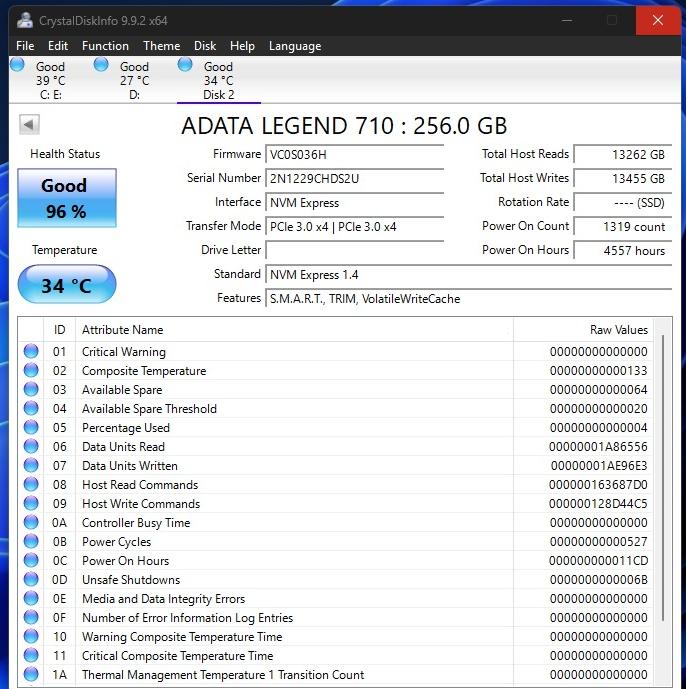689x689 pixels.
Task: Click status icon of Power Cycles row
Action: (x=31, y=541)
